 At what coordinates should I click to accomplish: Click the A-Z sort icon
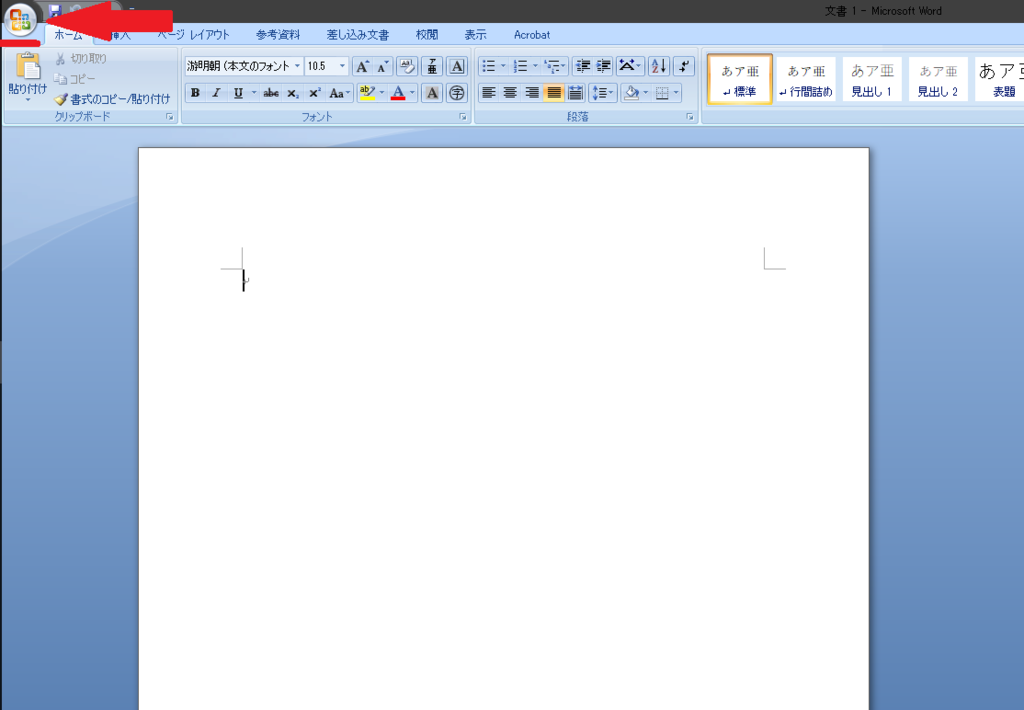(x=659, y=66)
